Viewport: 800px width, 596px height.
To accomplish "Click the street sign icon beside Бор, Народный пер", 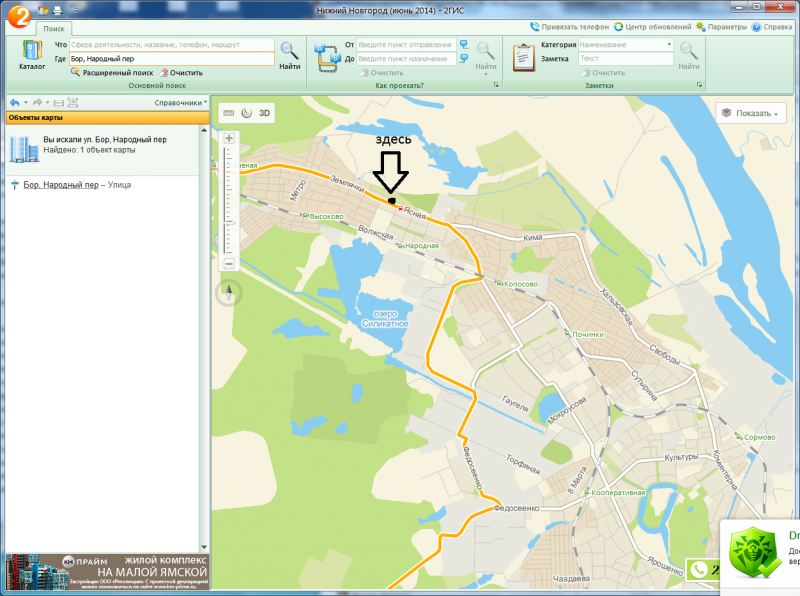I will 15,185.
